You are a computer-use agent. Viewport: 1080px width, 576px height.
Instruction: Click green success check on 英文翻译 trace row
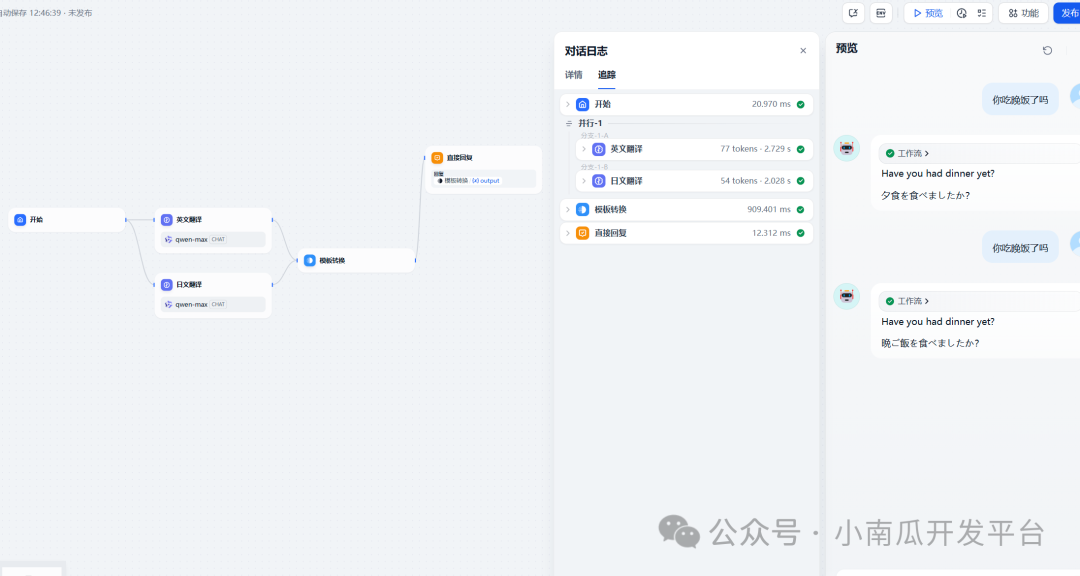pos(800,150)
